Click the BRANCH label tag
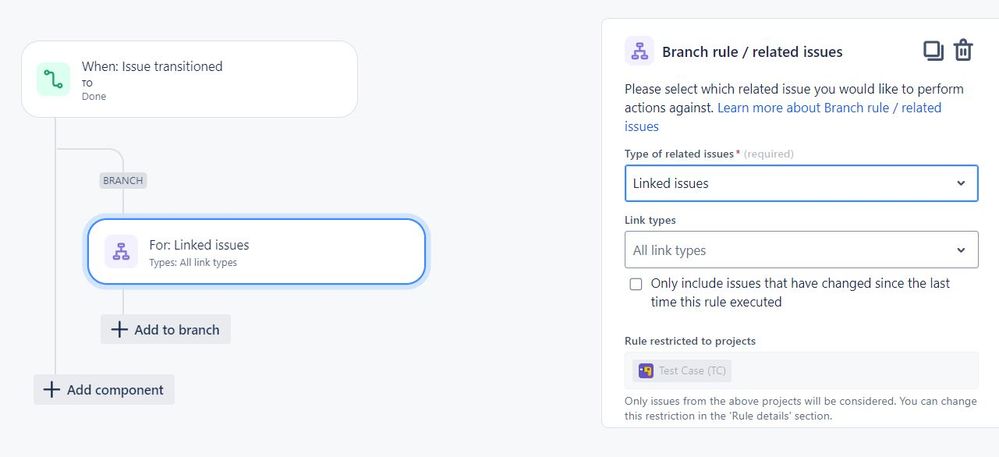The width and height of the screenshot is (999, 457). click(x=123, y=180)
